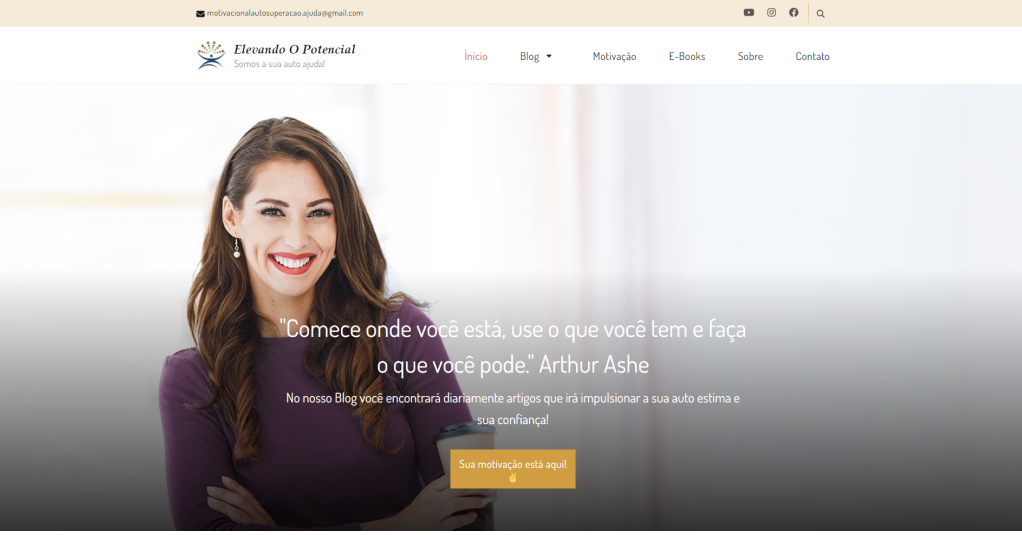Open the Contato menu page
Image resolution: width=1022 pixels, height=535 pixels.
[x=812, y=57]
